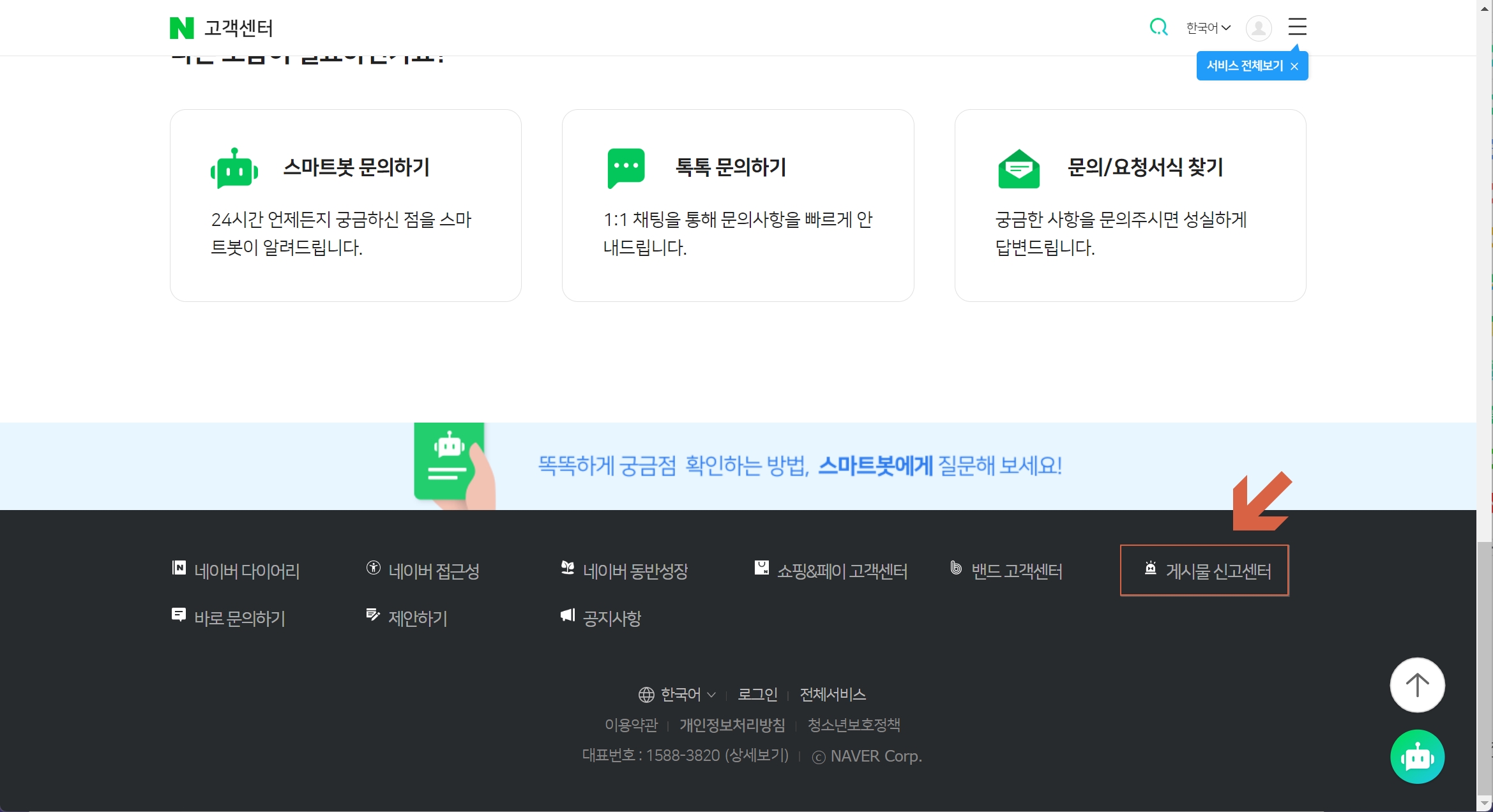This screenshot has width=1493, height=812.
Task: Click the green smartbot robot card icon
Action: 234,169
